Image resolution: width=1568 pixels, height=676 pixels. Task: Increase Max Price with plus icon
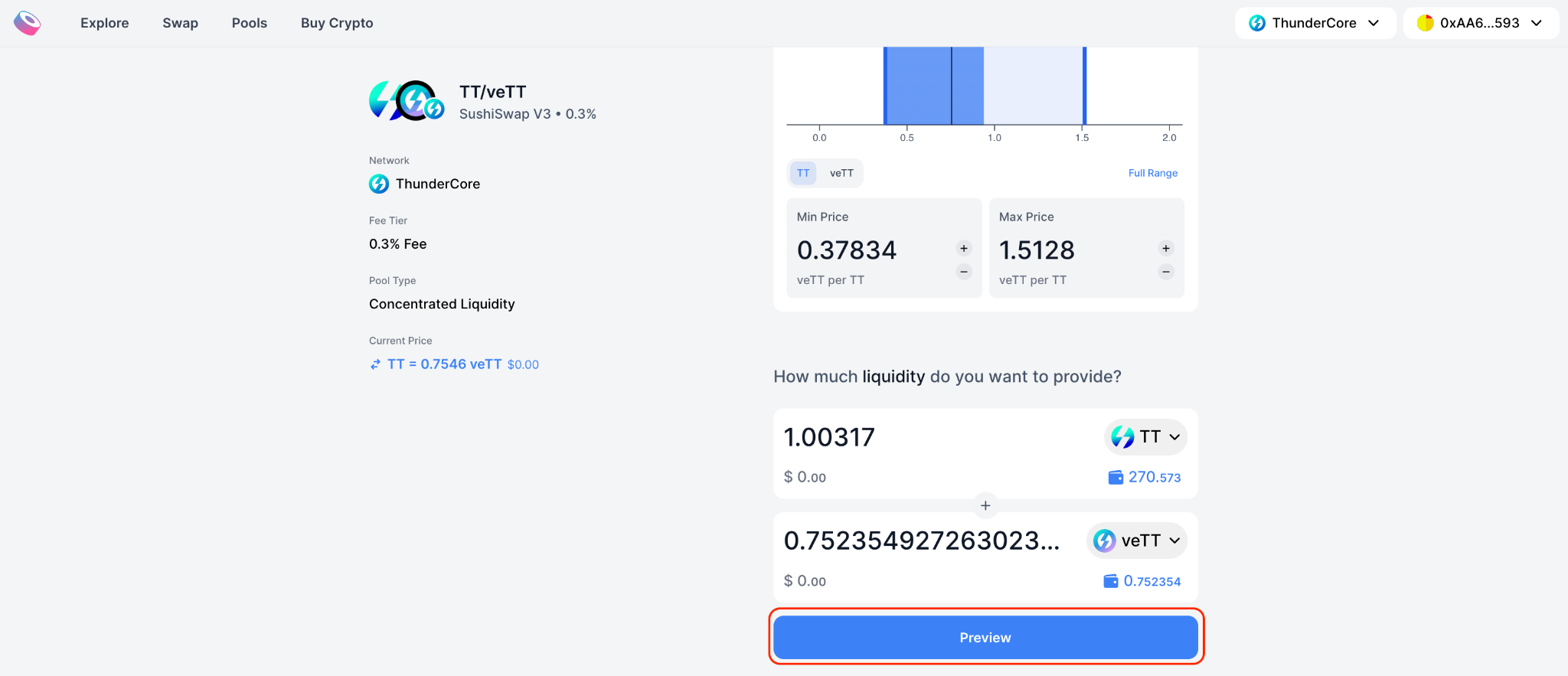click(1166, 248)
